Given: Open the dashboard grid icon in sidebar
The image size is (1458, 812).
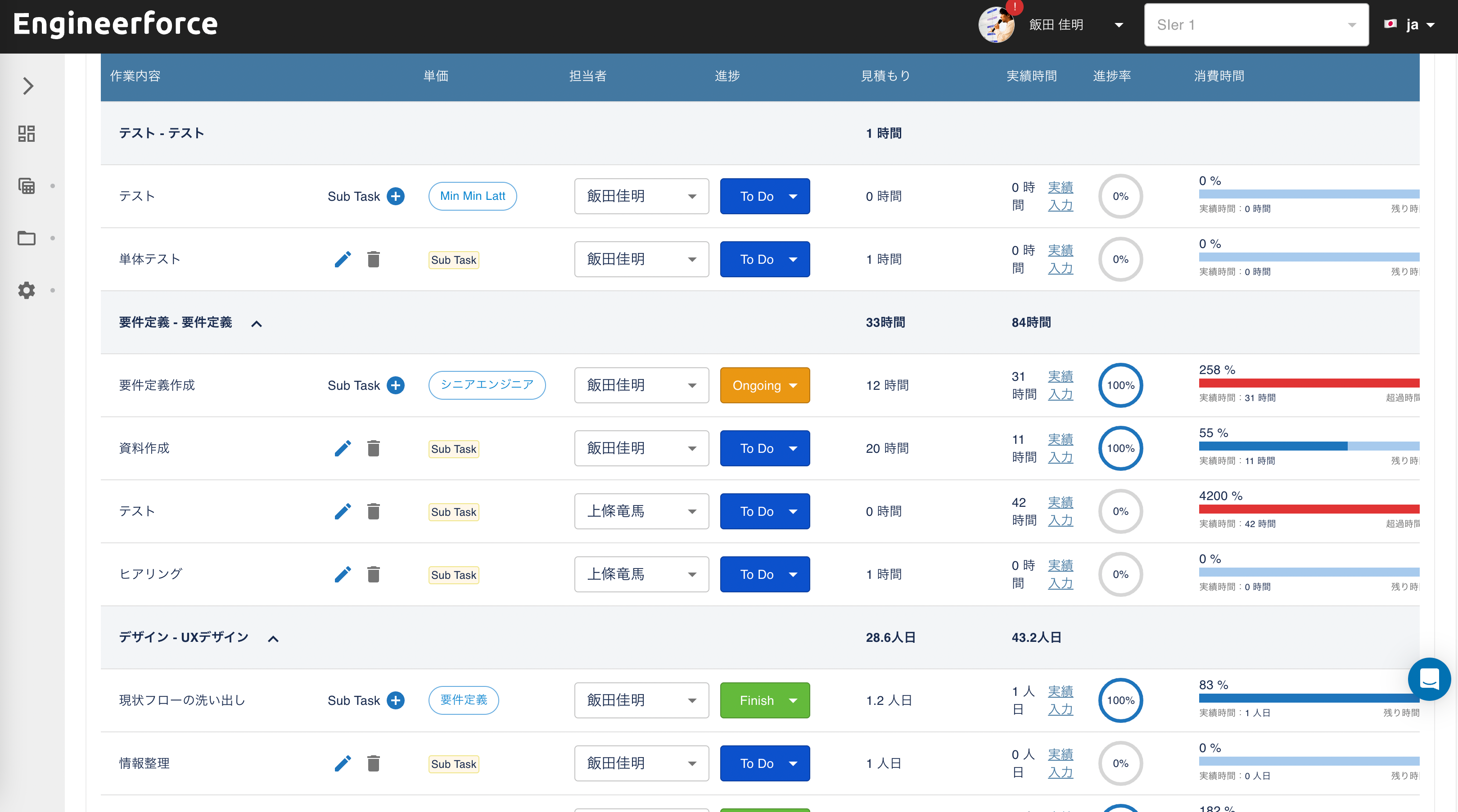Looking at the screenshot, I should pos(27,134).
